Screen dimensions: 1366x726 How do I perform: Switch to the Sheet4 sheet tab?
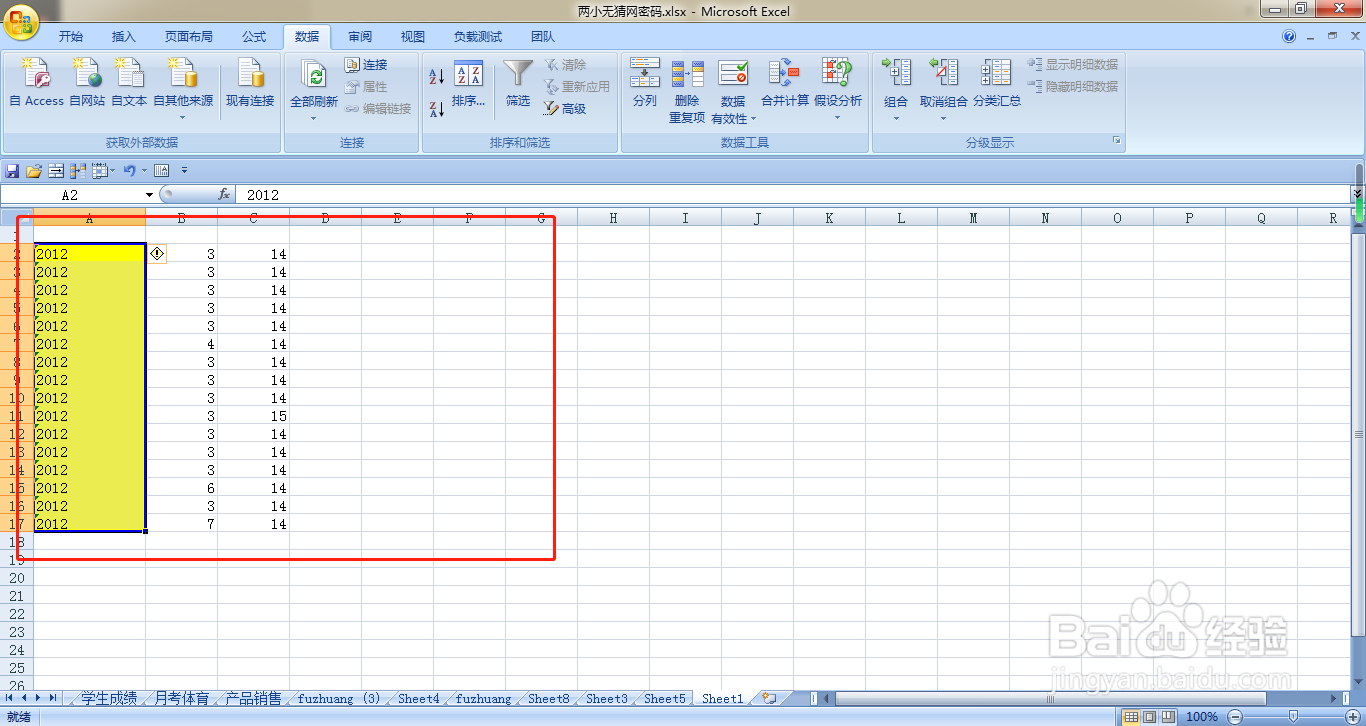419,698
